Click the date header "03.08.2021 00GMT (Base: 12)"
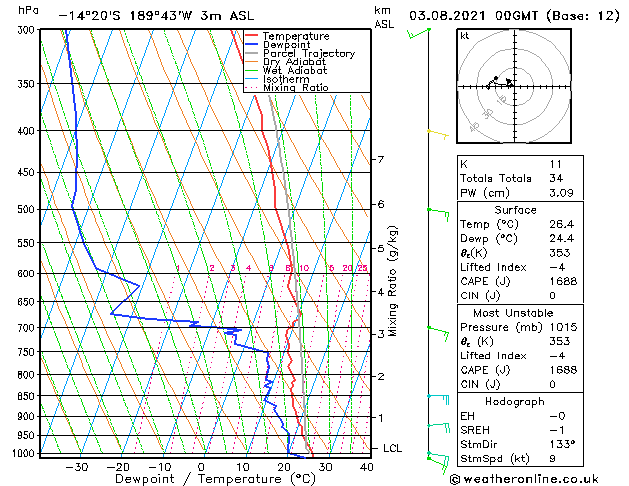This screenshot has height=486, width=629. 514,16
